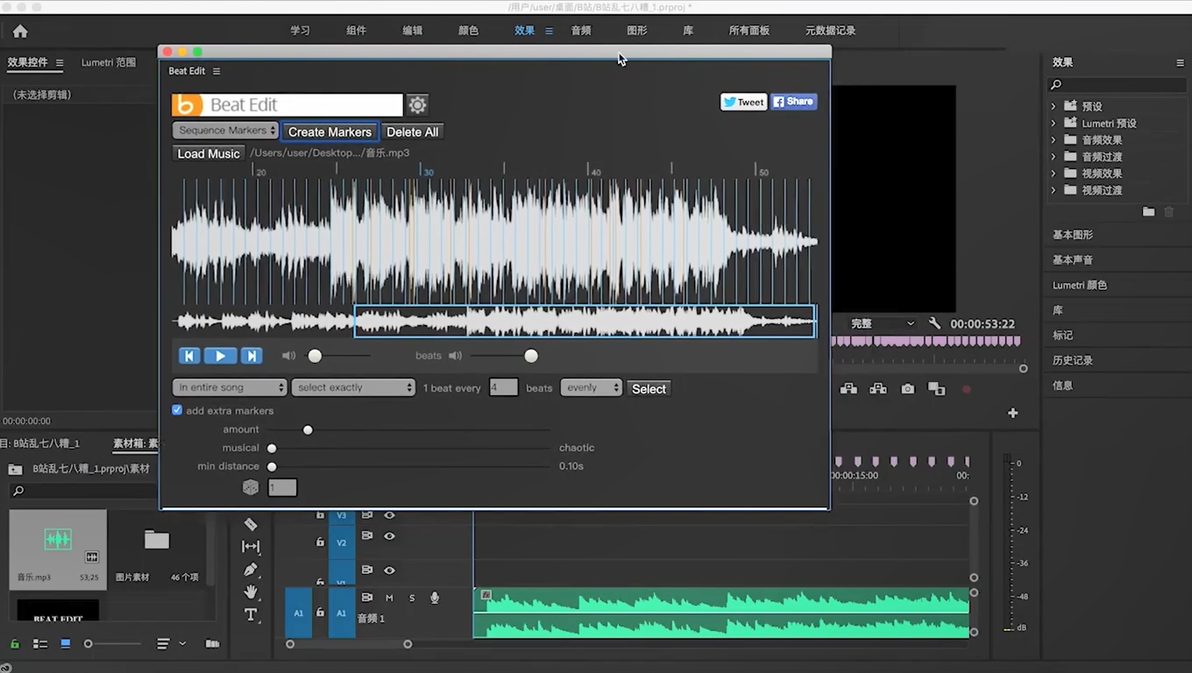Uncheck add extra markers checkbox

tap(177, 410)
